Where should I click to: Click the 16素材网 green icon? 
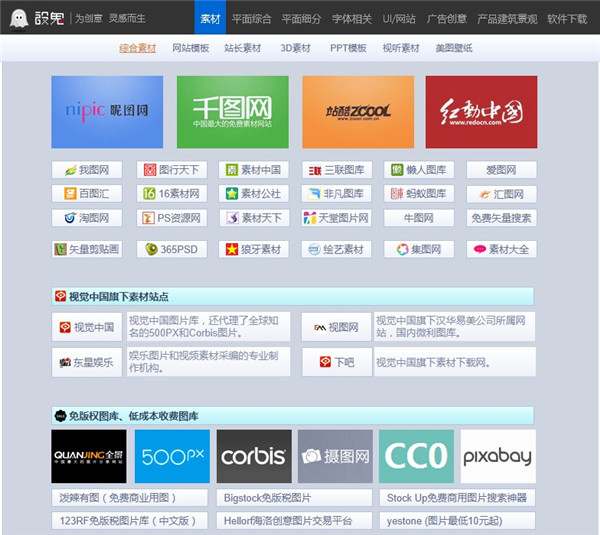(149, 194)
